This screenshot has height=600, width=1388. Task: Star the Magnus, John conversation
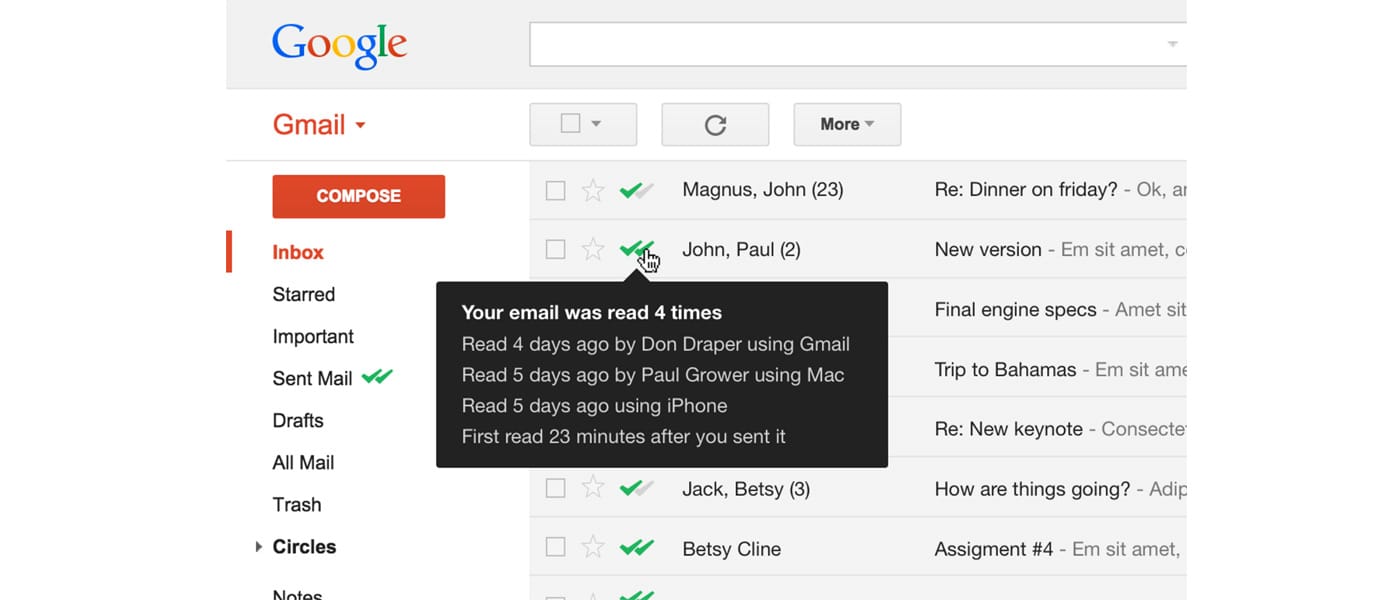pyautogui.click(x=593, y=190)
